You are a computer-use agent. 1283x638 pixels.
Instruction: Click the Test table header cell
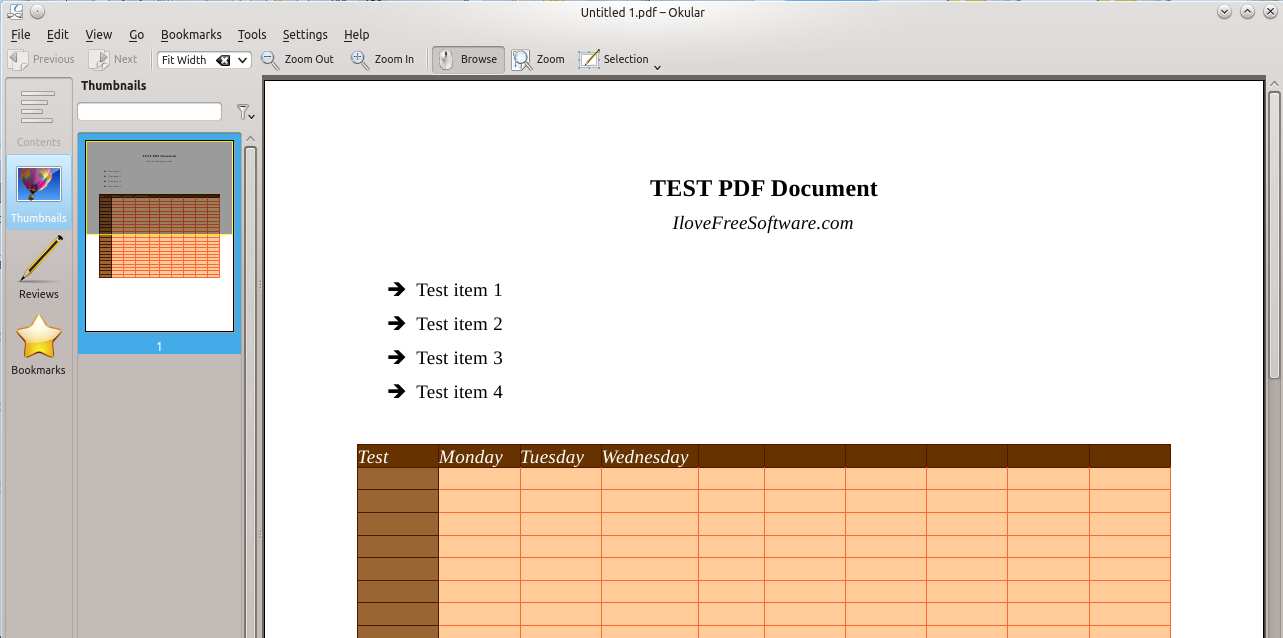pyautogui.click(x=398, y=456)
